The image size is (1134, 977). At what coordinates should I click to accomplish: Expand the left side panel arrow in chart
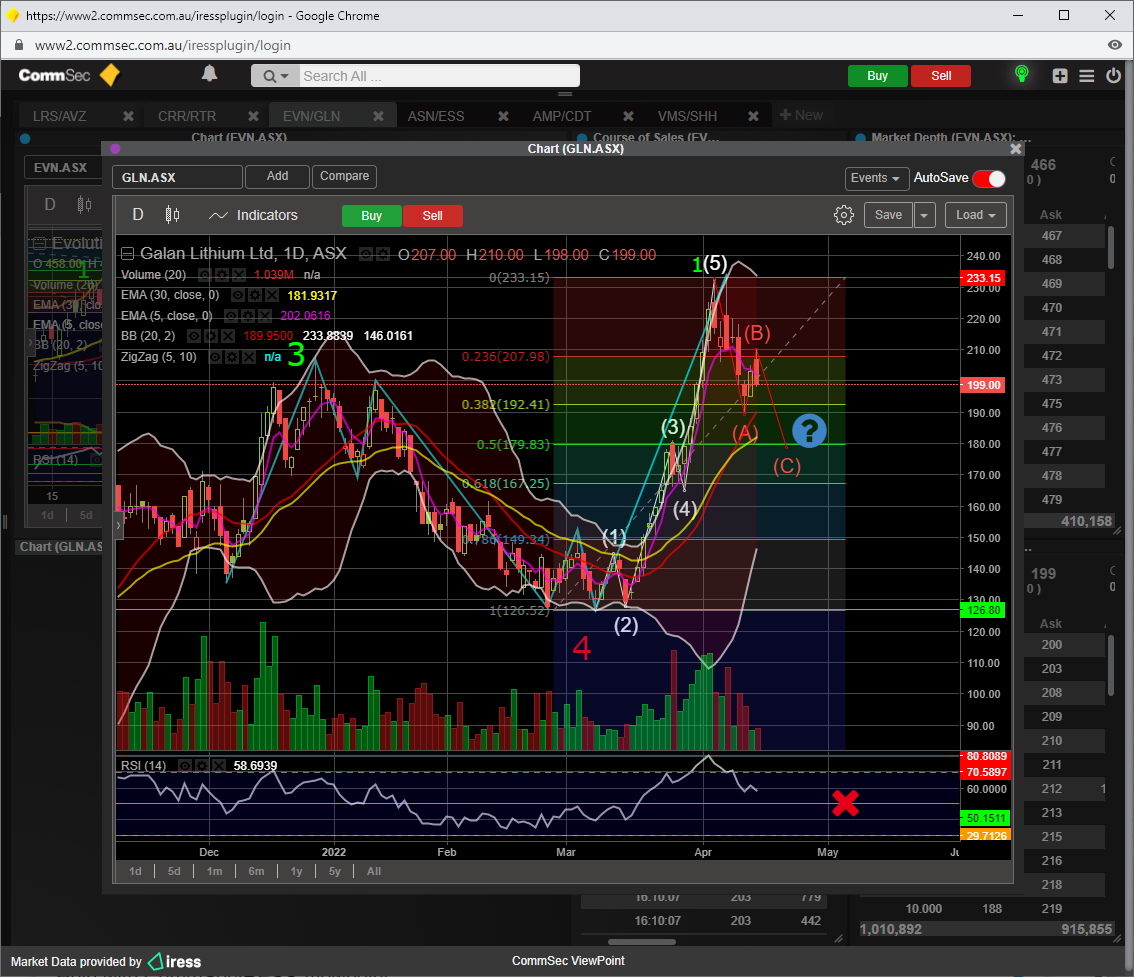(x=119, y=526)
